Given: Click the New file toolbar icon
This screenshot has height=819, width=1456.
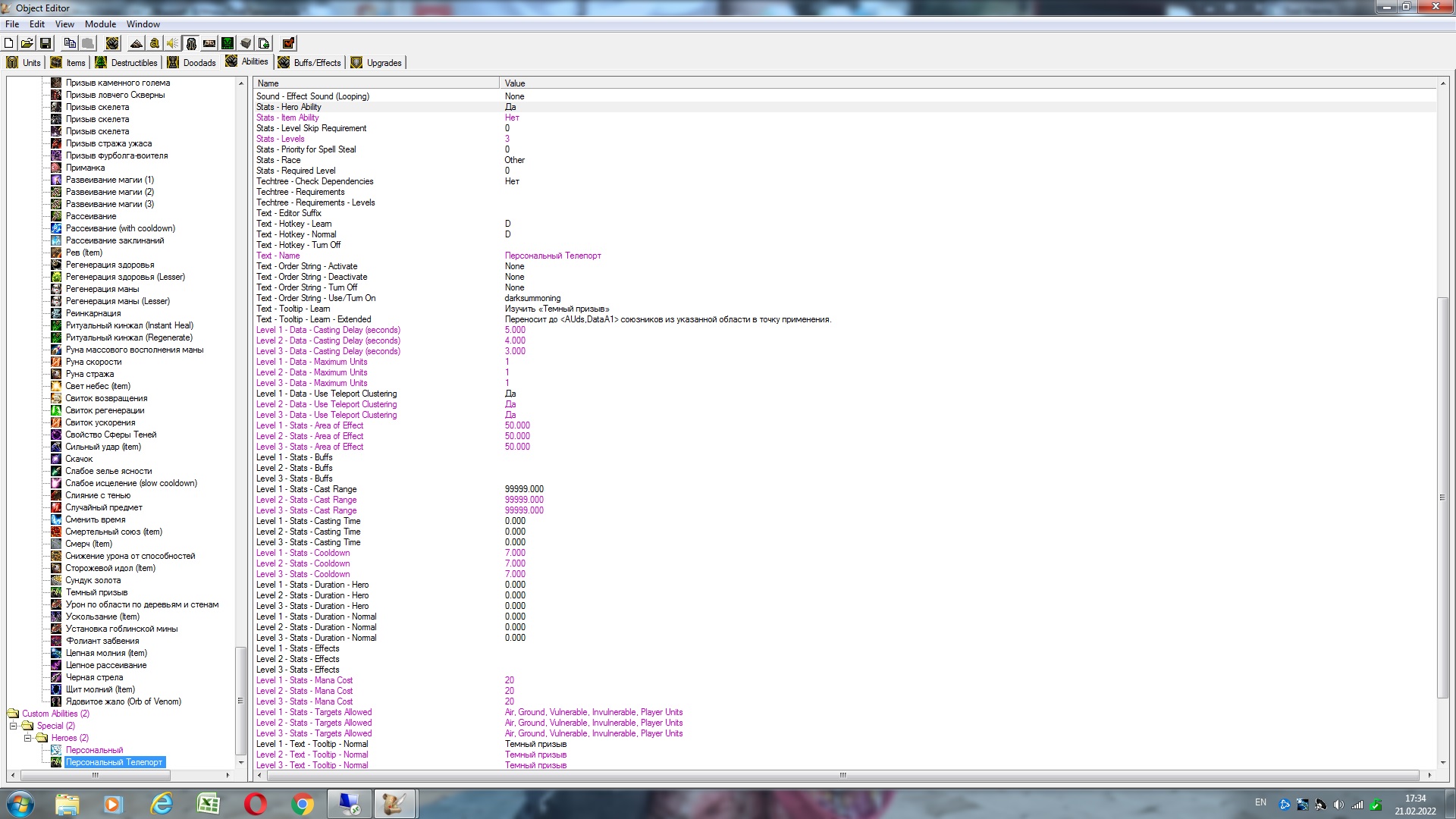Looking at the screenshot, I should point(9,43).
